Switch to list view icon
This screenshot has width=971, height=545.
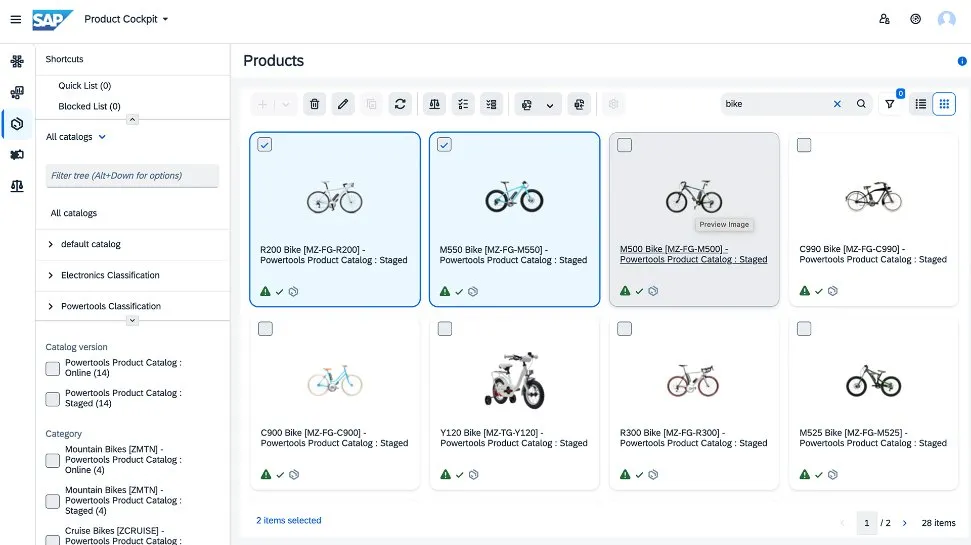pos(920,104)
